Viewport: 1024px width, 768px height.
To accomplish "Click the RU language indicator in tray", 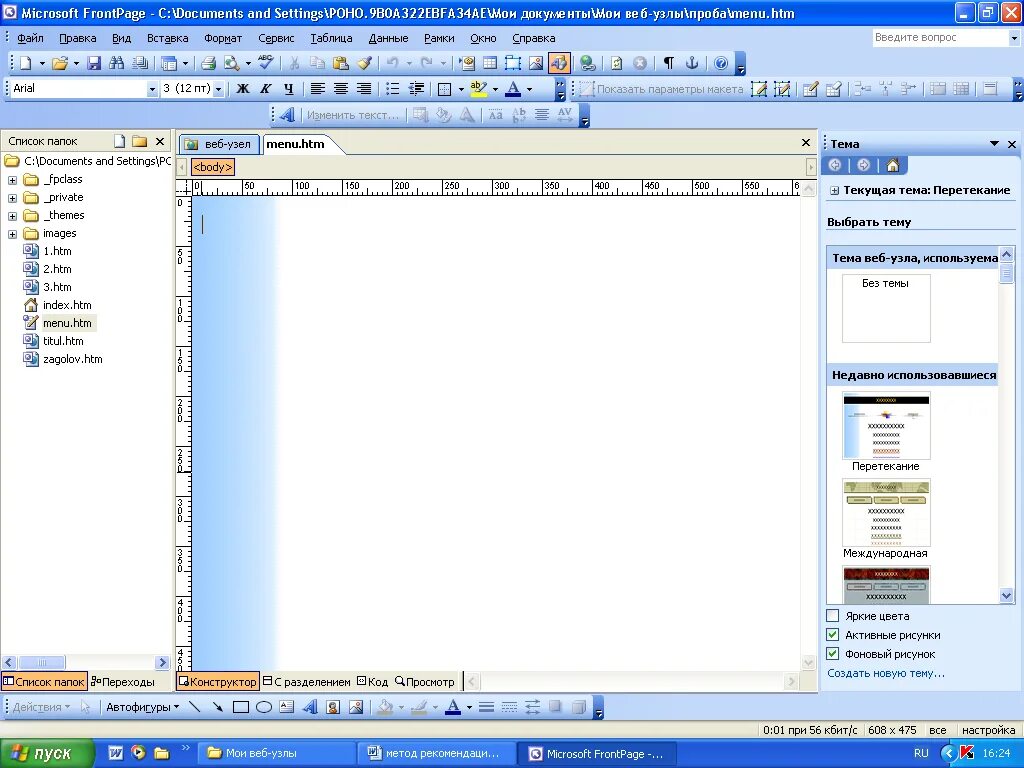I will pyautogui.click(x=921, y=754).
